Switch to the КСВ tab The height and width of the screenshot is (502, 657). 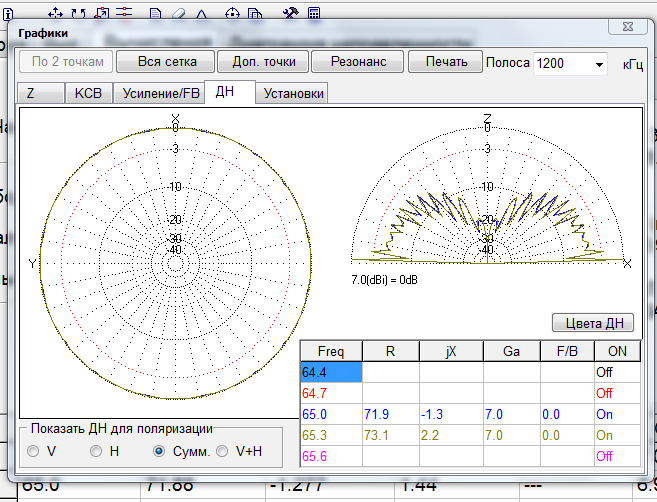coord(88,93)
